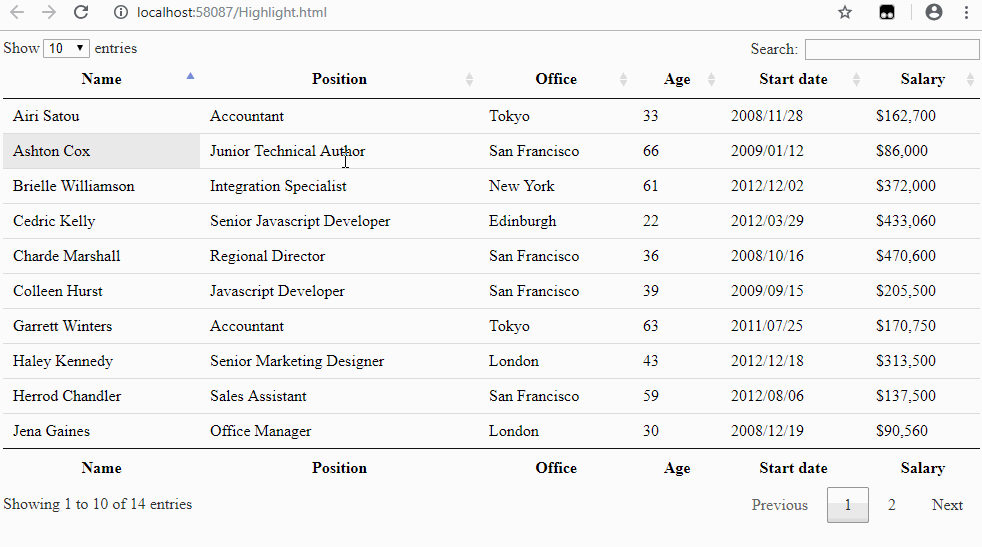This screenshot has width=982, height=547.
Task: Click the New York office cell
Action: 556,186
